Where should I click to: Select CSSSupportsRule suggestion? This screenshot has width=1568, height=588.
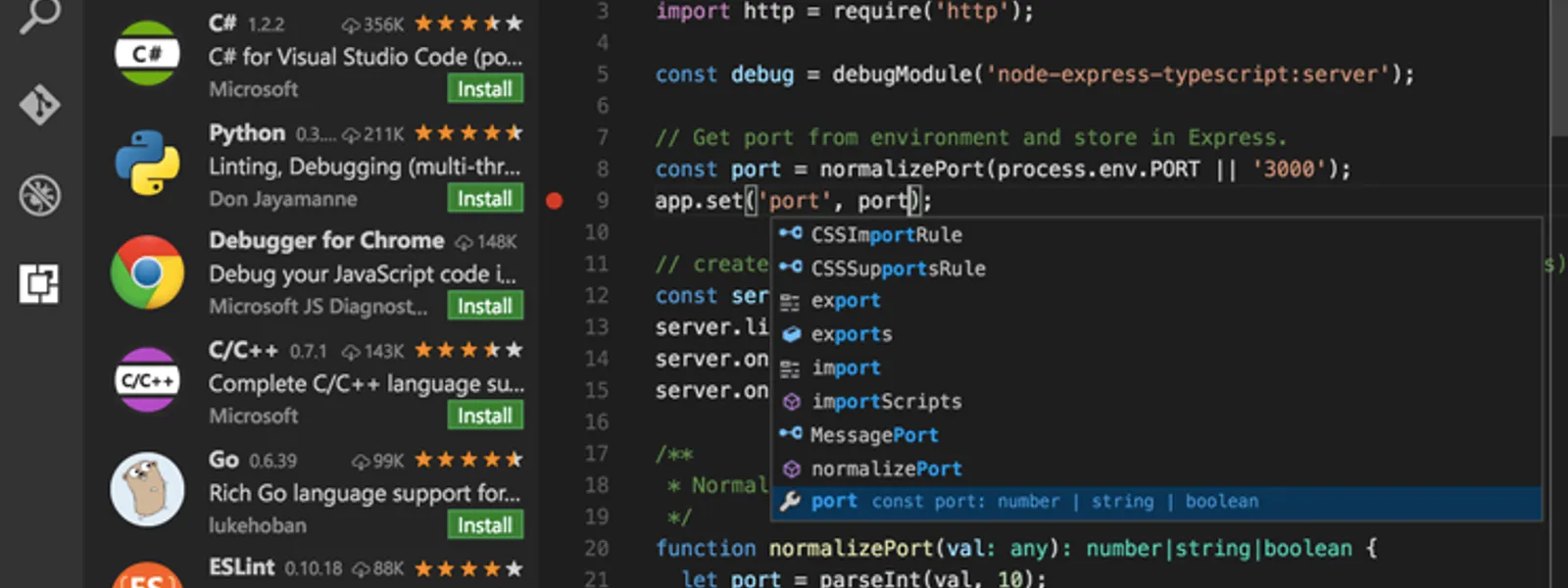[x=1156, y=268]
